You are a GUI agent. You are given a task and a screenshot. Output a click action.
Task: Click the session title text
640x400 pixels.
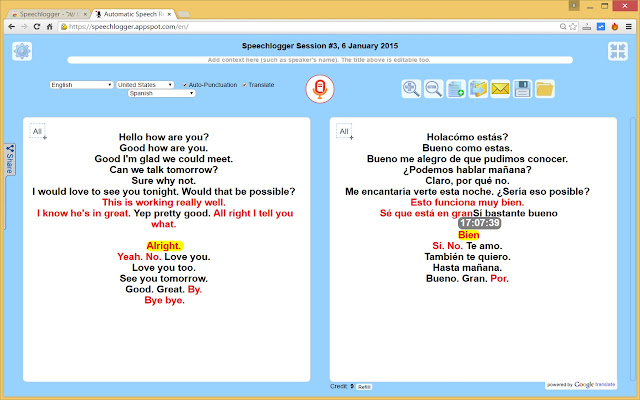tap(320, 46)
